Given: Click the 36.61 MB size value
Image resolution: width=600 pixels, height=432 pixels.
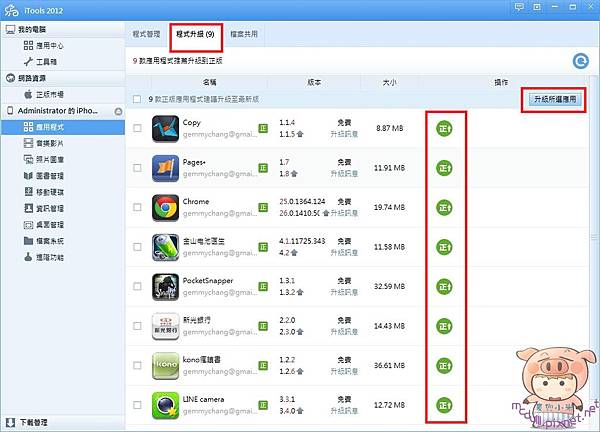Looking at the screenshot, I should pos(389,365).
